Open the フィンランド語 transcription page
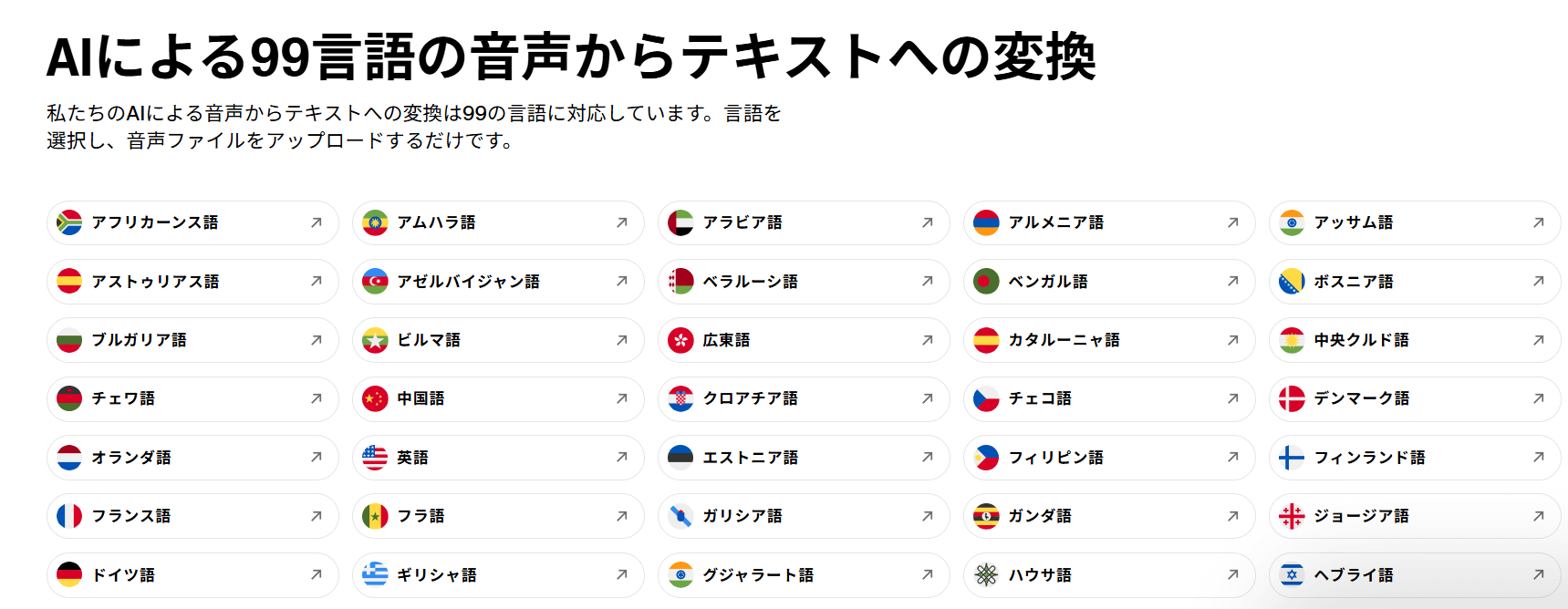The image size is (1568, 609). (x=1415, y=458)
